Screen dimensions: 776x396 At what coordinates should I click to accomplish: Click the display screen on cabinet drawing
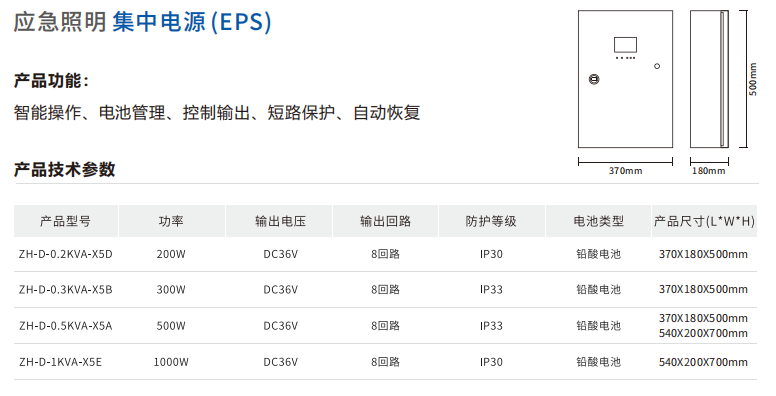coord(625,45)
